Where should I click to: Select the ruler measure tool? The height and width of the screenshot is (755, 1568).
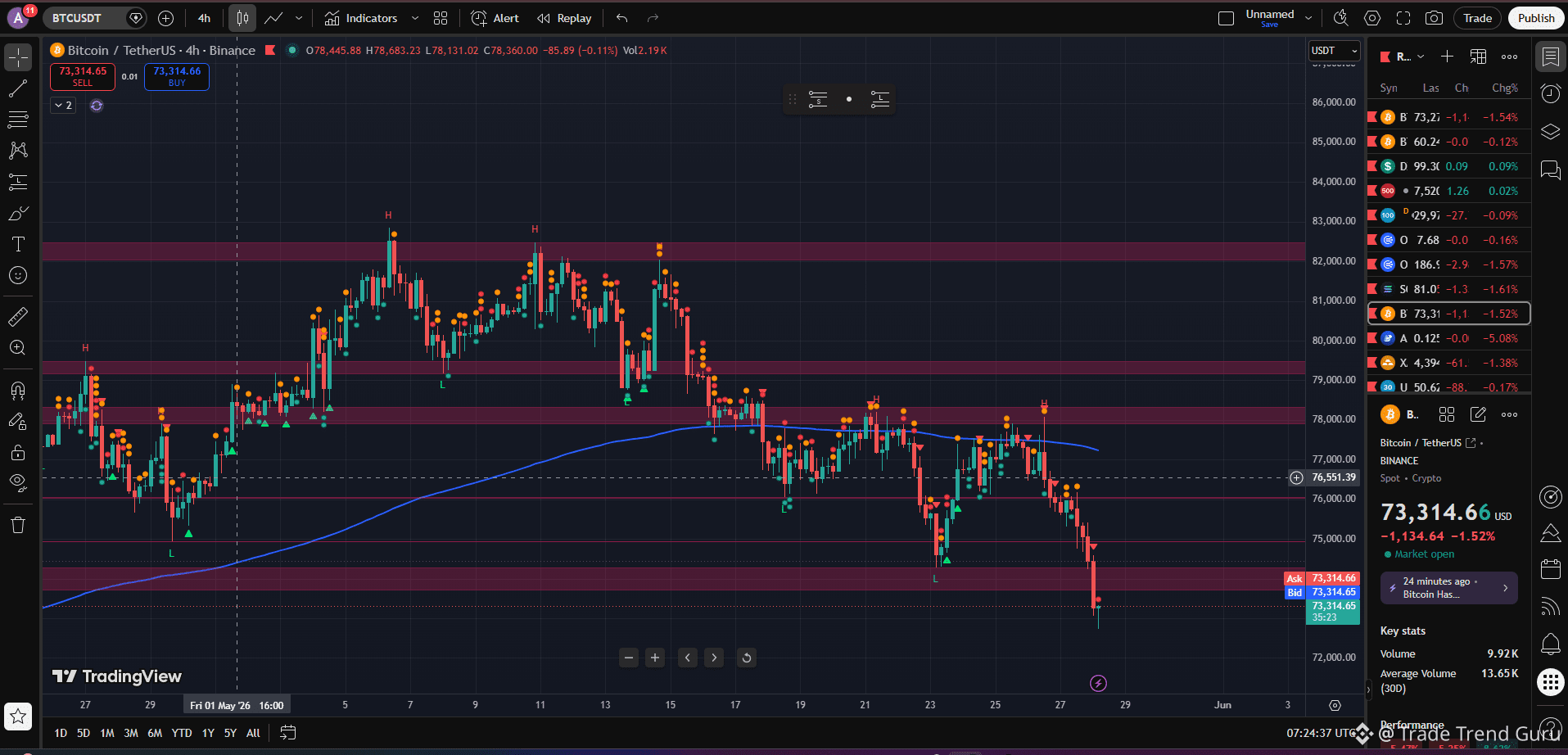click(x=18, y=316)
